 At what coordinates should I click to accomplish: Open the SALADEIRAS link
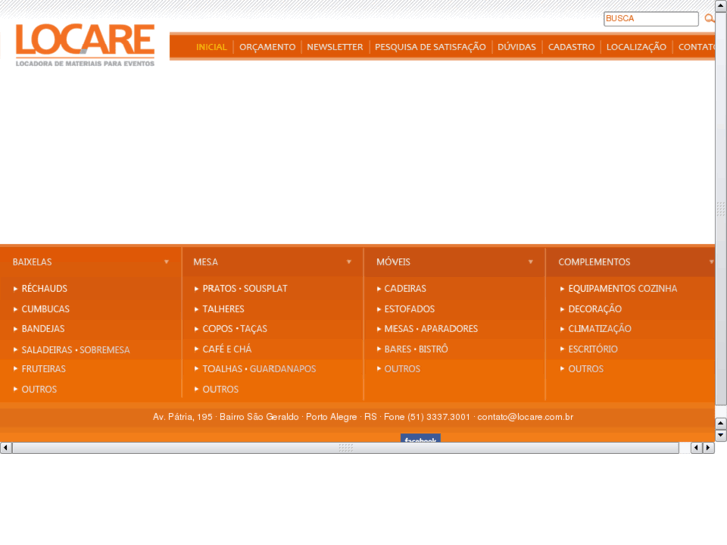[x=47, y=350]
